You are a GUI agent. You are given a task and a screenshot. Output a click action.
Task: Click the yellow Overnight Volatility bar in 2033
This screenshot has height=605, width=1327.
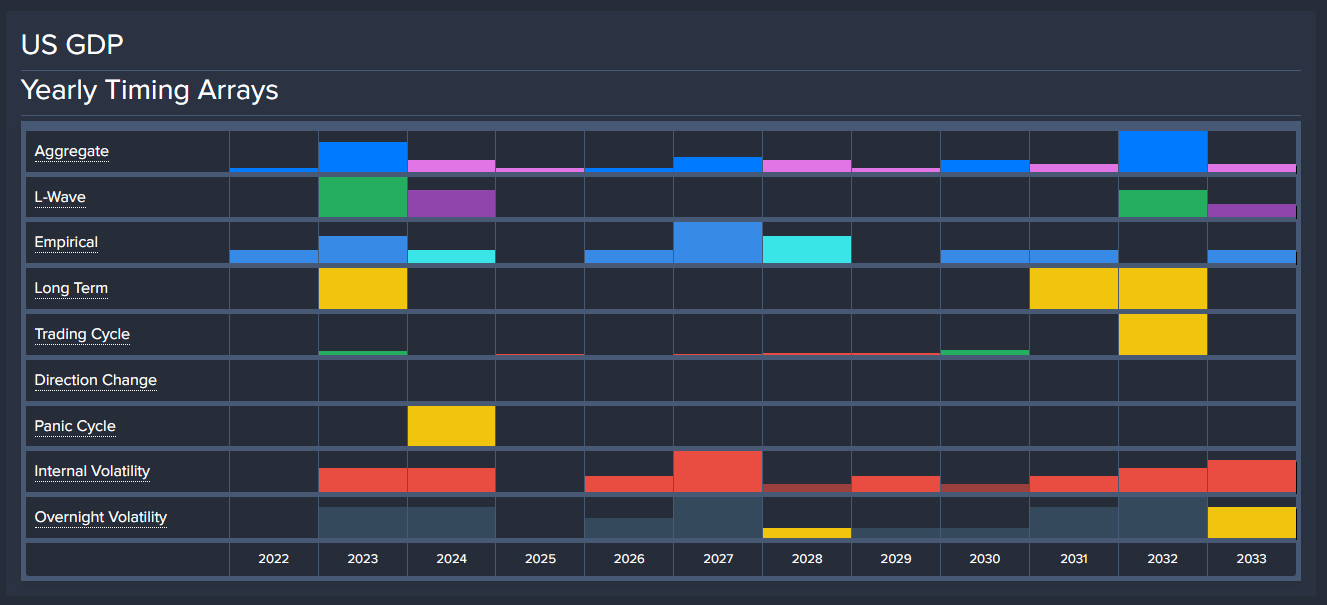pyautogui.click(x=1251, y=522)
